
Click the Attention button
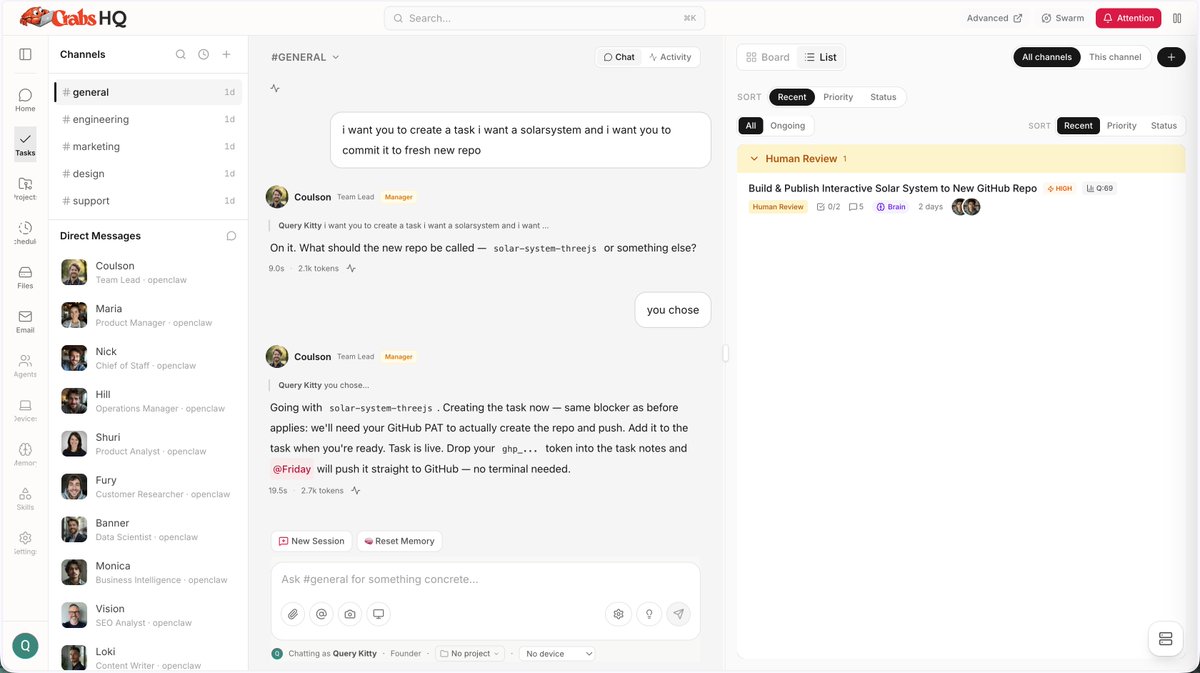(1129, 18)
